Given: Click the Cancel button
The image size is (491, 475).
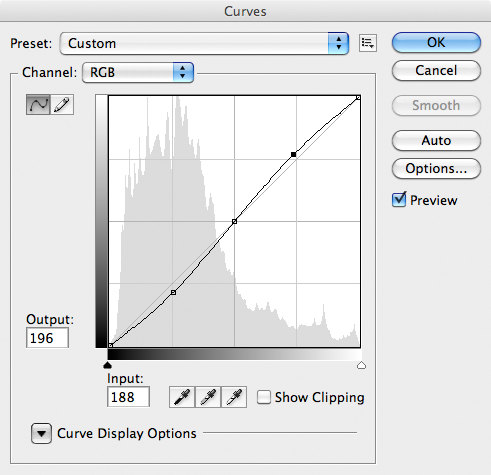Looking at the screenshot, I should 436,71.
